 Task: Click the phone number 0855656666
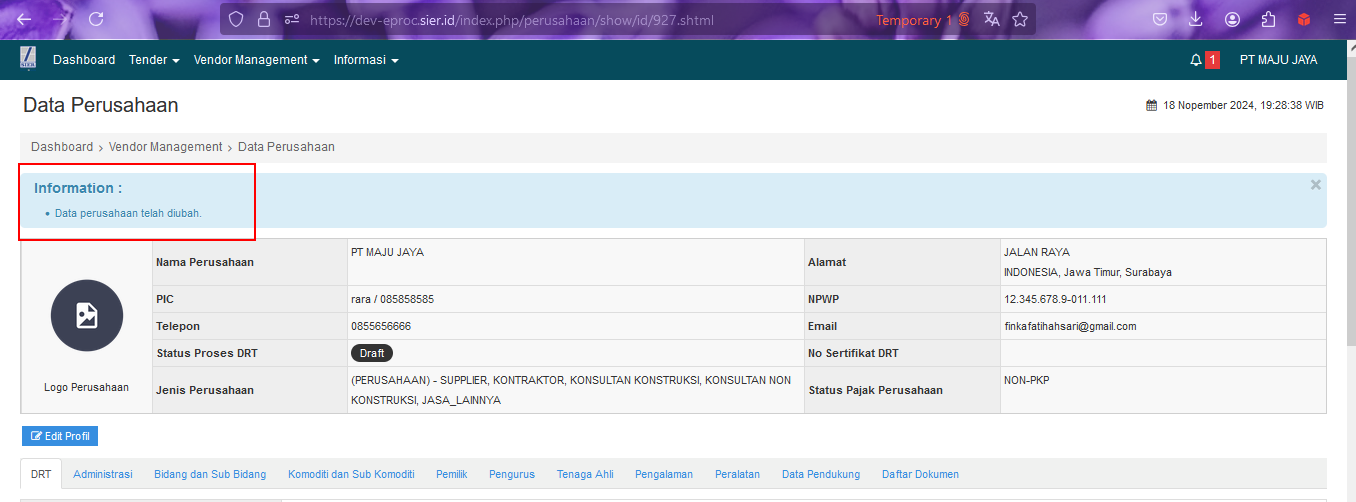pyautogui.click(x=381, y=327)
